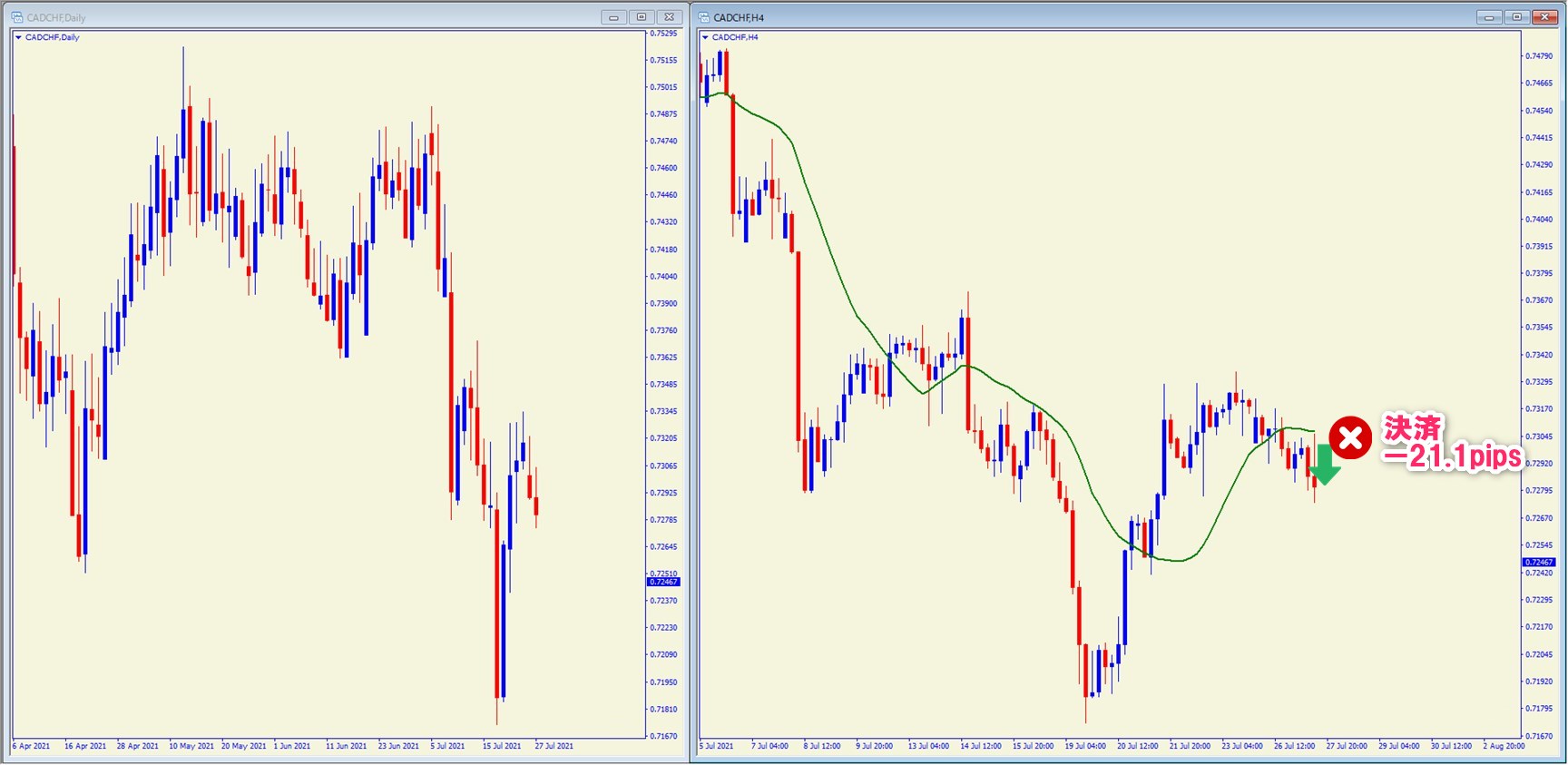1568x765 pixels.
Task: Click price label 0.73485 on Daily chart
Action: (663, 384)
